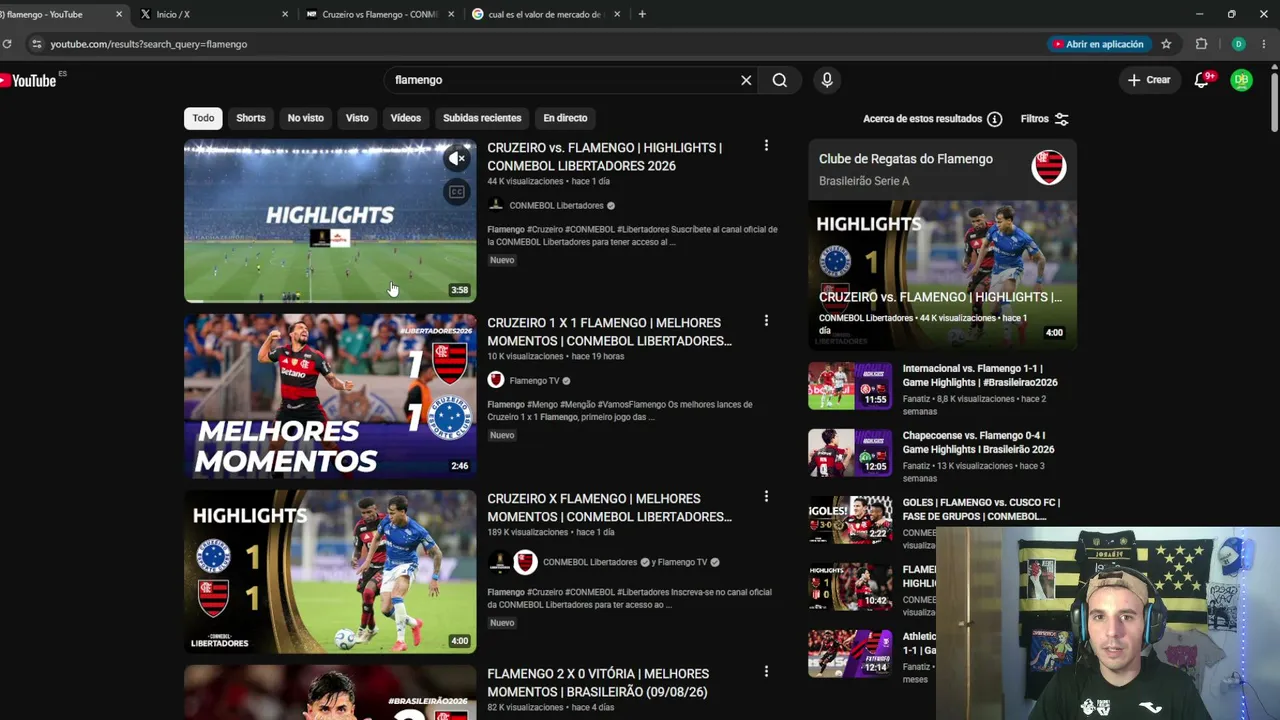Viewport: 1280px width, 720px height.
Task: Open the browser extensions puzzle icon
Action: [1202, 44]
